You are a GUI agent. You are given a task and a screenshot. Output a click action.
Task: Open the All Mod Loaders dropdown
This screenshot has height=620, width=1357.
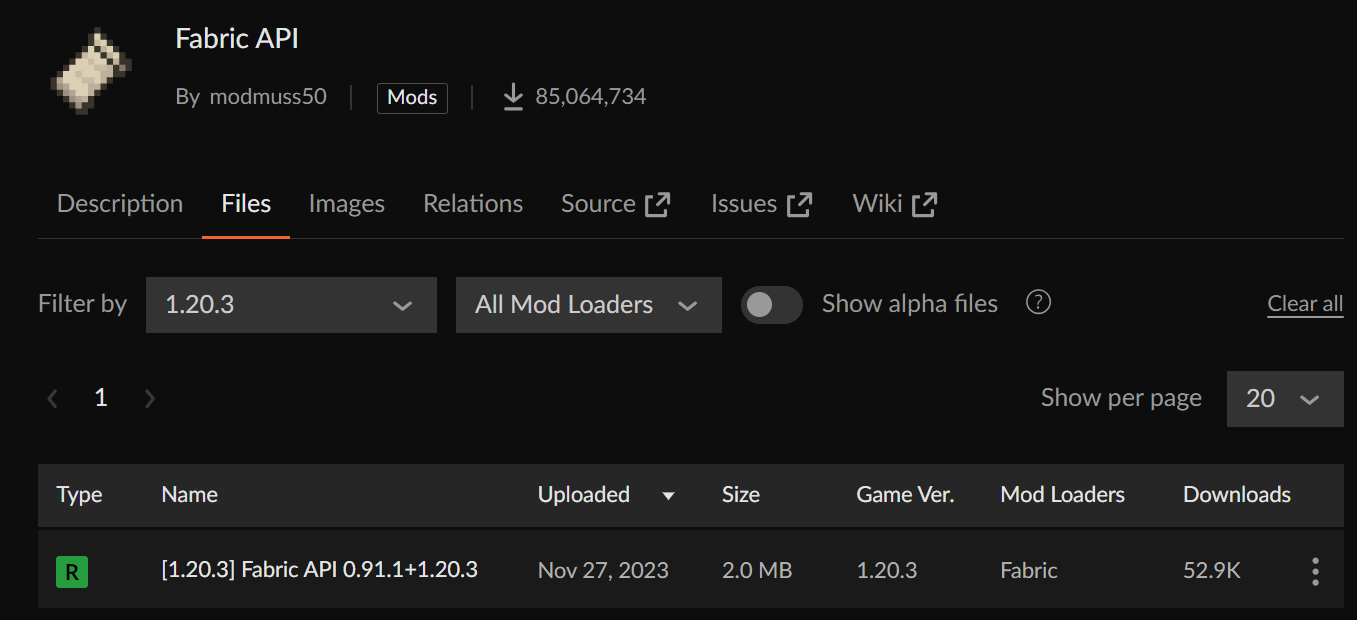tap(588, 305)
